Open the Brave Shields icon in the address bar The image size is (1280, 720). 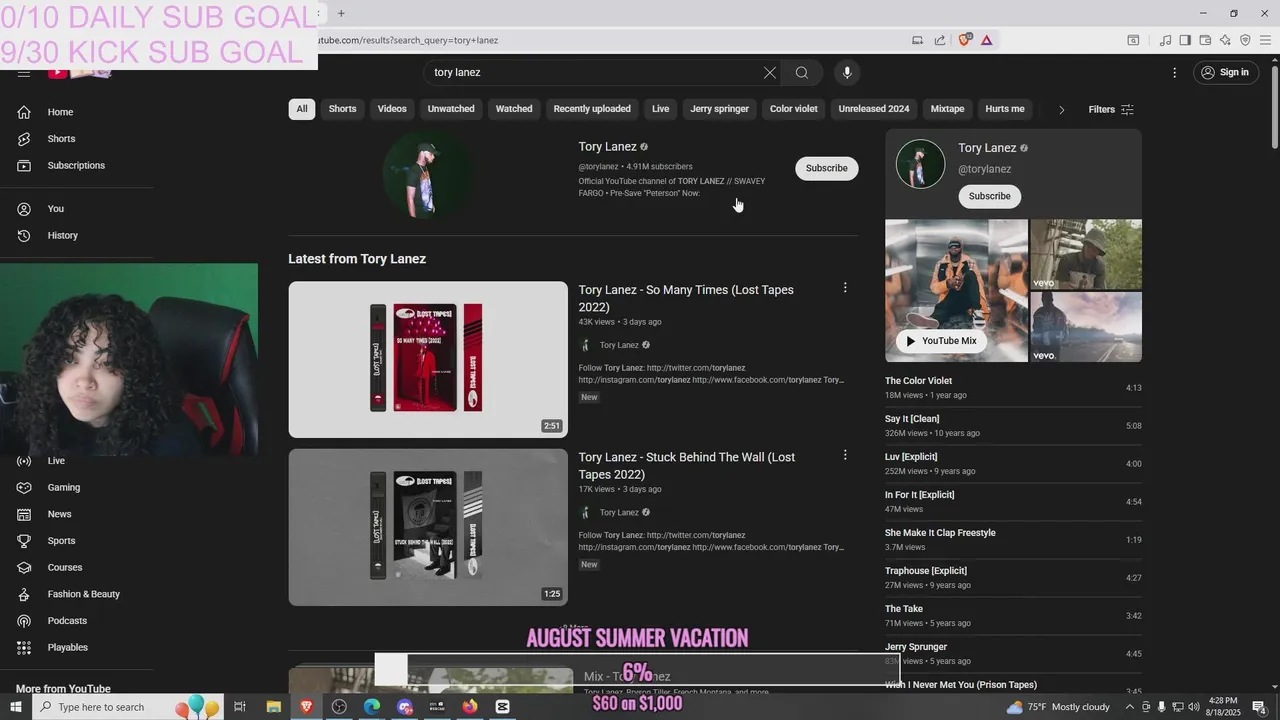[x=964, y=40]
